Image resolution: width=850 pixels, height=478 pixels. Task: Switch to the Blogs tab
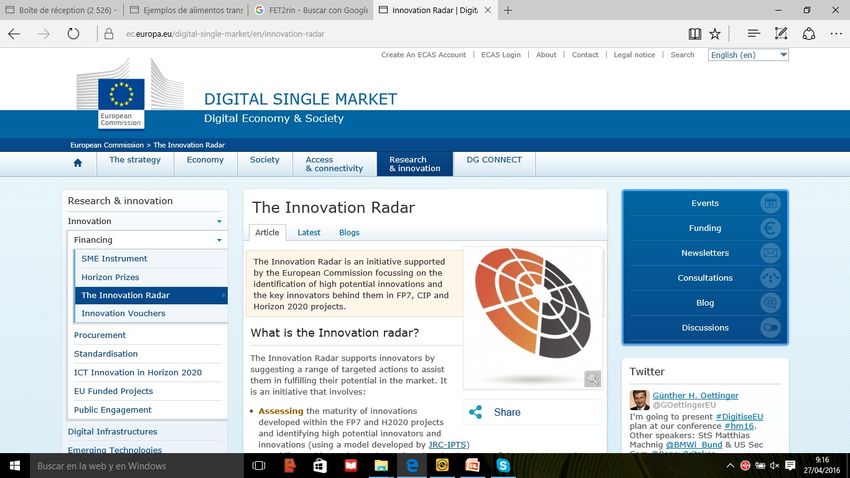[x=349, y=232]
